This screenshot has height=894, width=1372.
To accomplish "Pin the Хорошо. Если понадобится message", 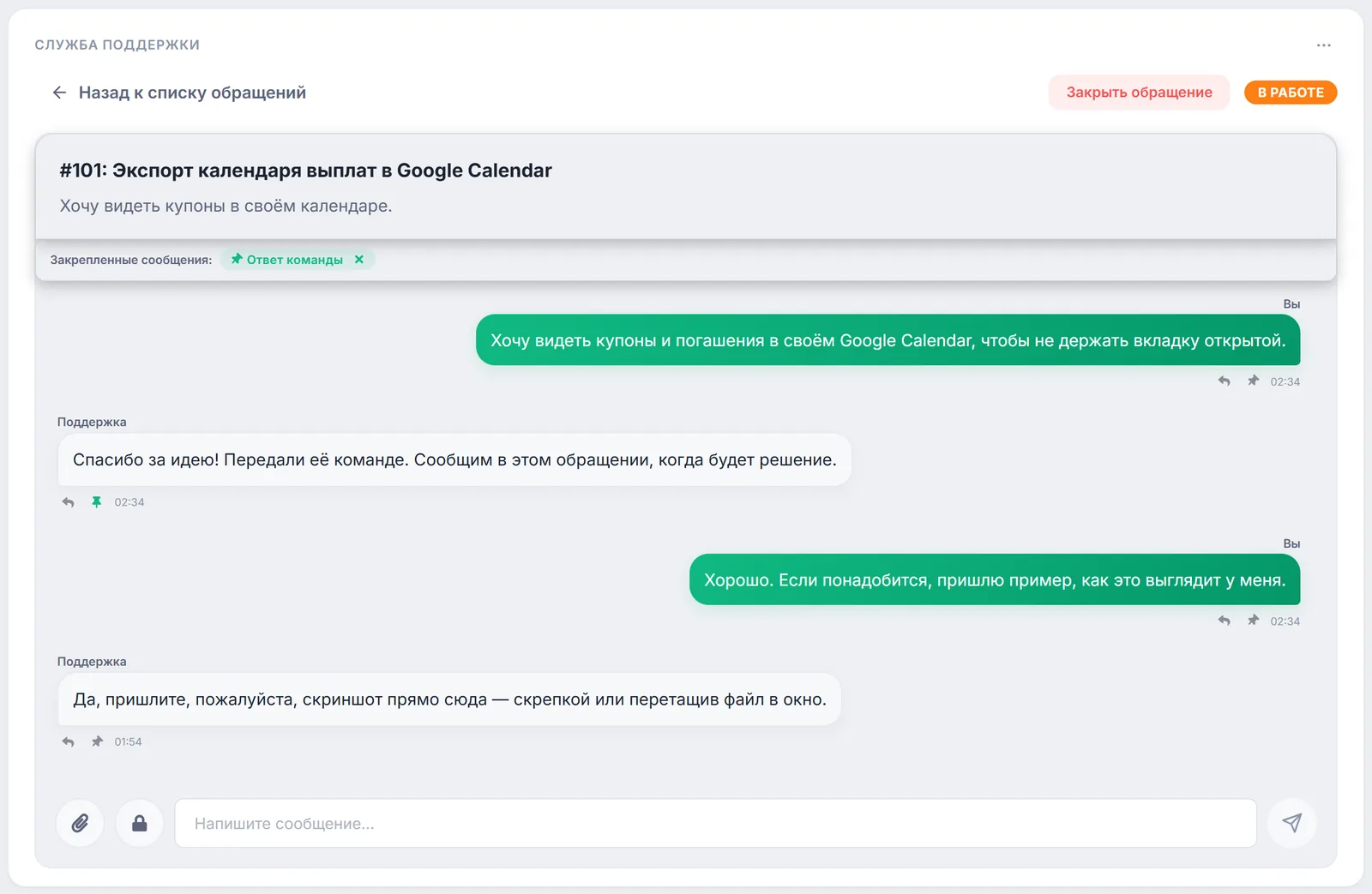I will point(1253,621).
